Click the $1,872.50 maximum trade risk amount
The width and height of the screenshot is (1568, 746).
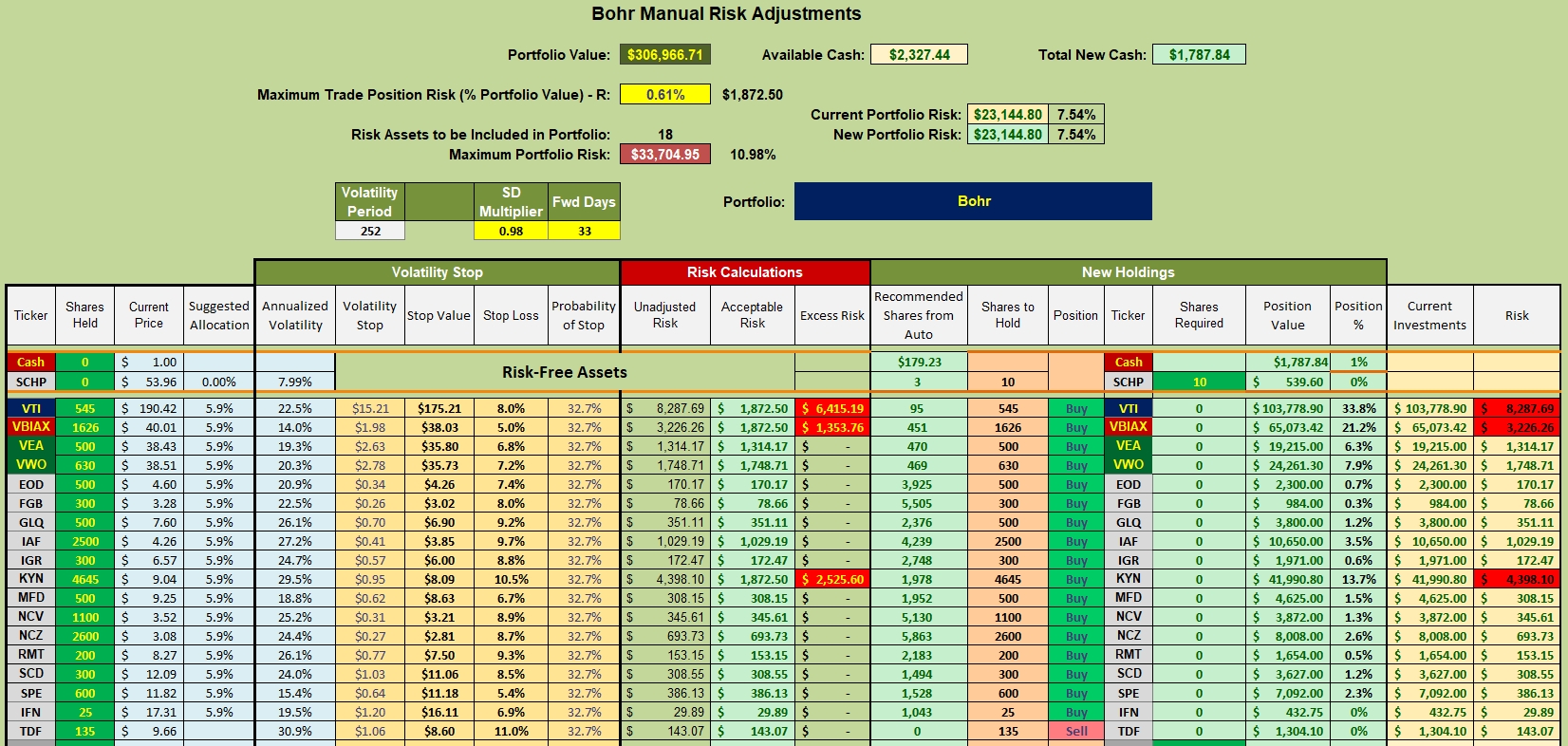click(753, 95)
